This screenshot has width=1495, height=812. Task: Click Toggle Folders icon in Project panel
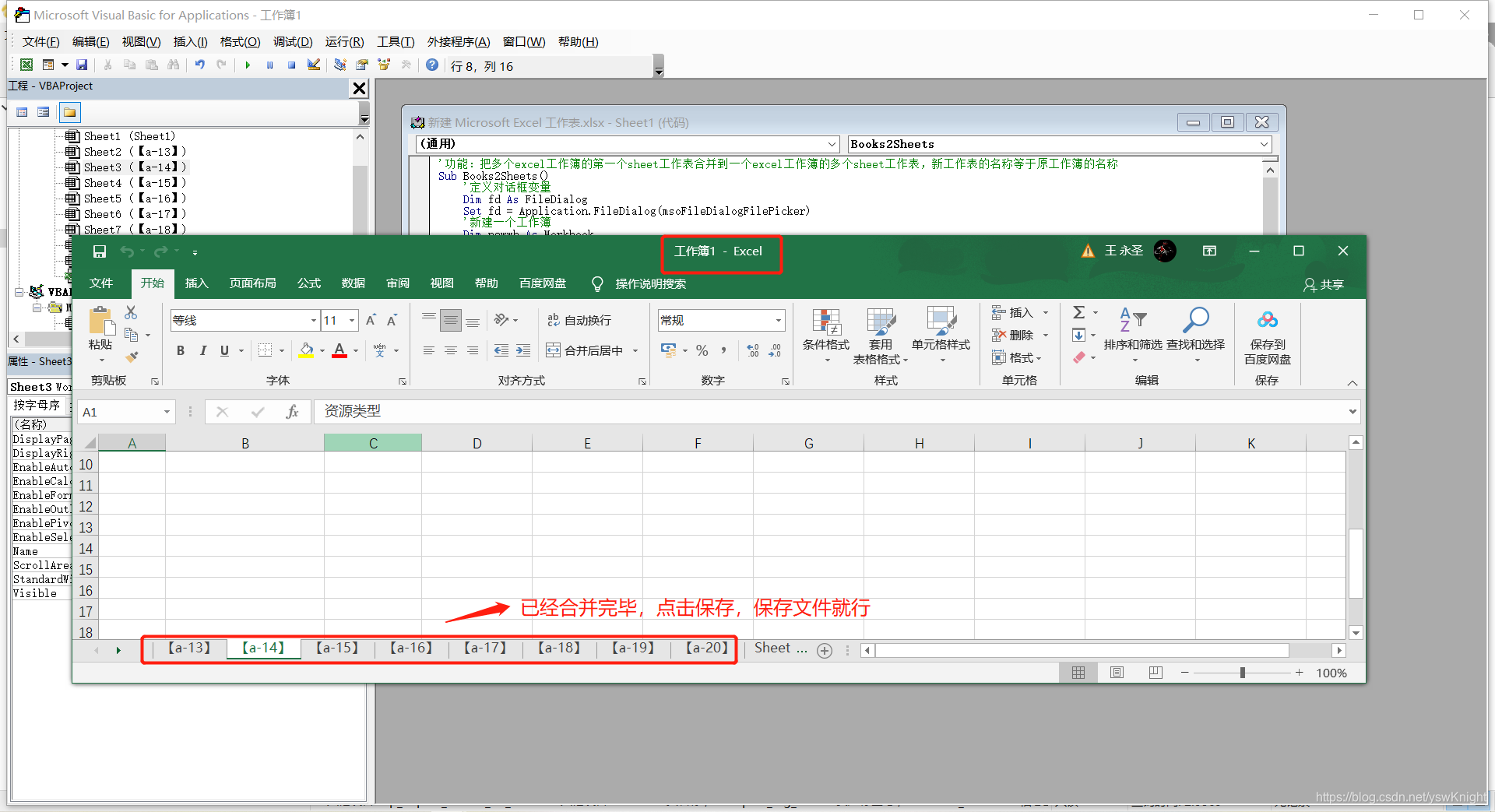(69, 112)
